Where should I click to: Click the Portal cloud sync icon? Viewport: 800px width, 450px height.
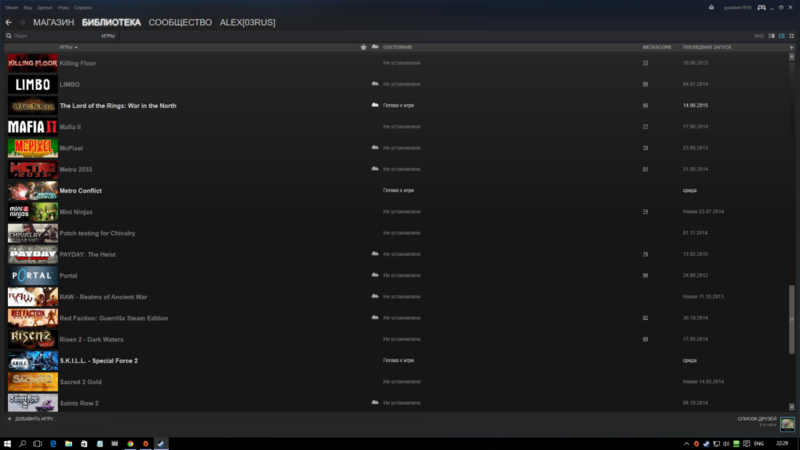click(x=375, y=275)
